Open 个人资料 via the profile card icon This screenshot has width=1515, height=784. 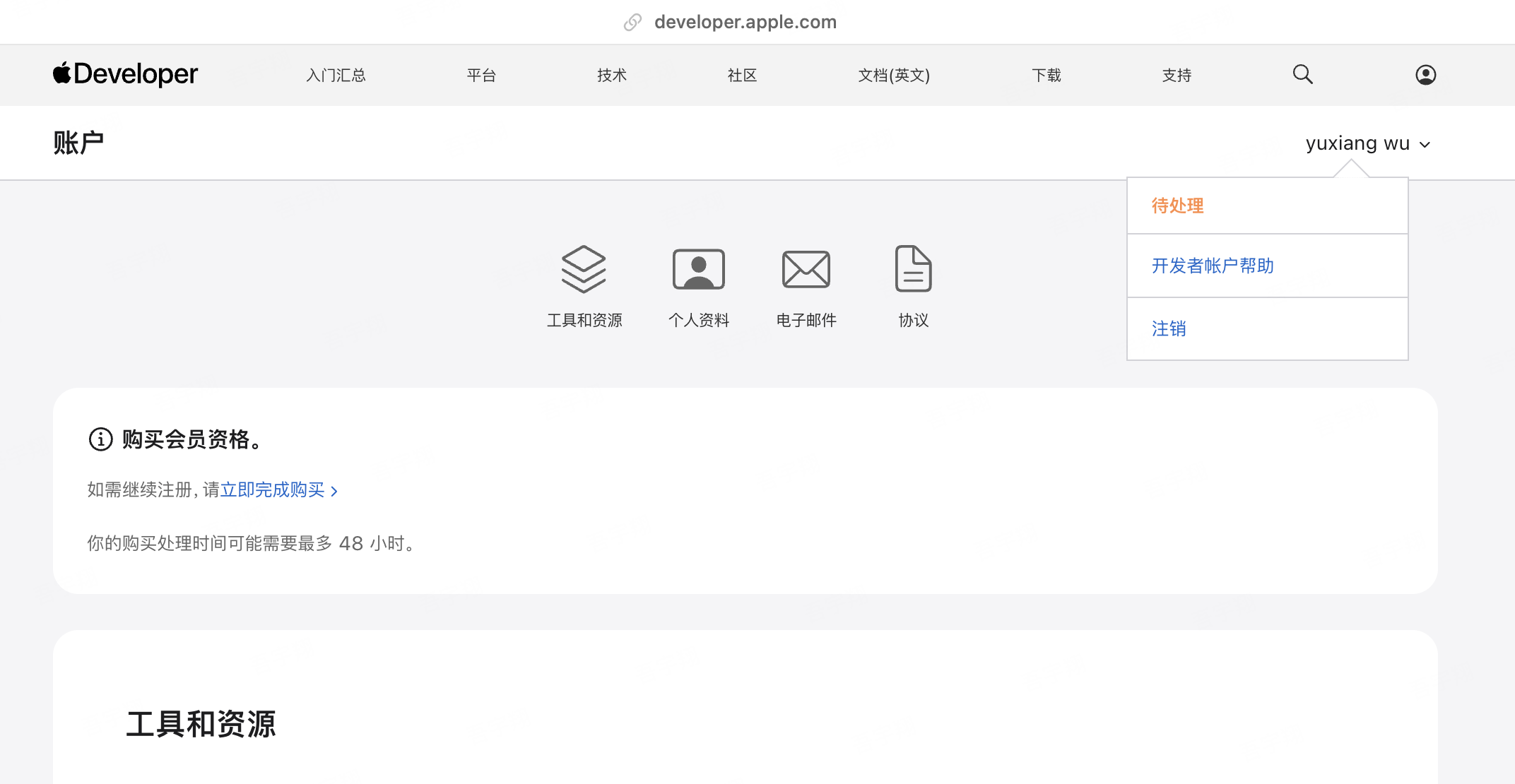[698, 268]
